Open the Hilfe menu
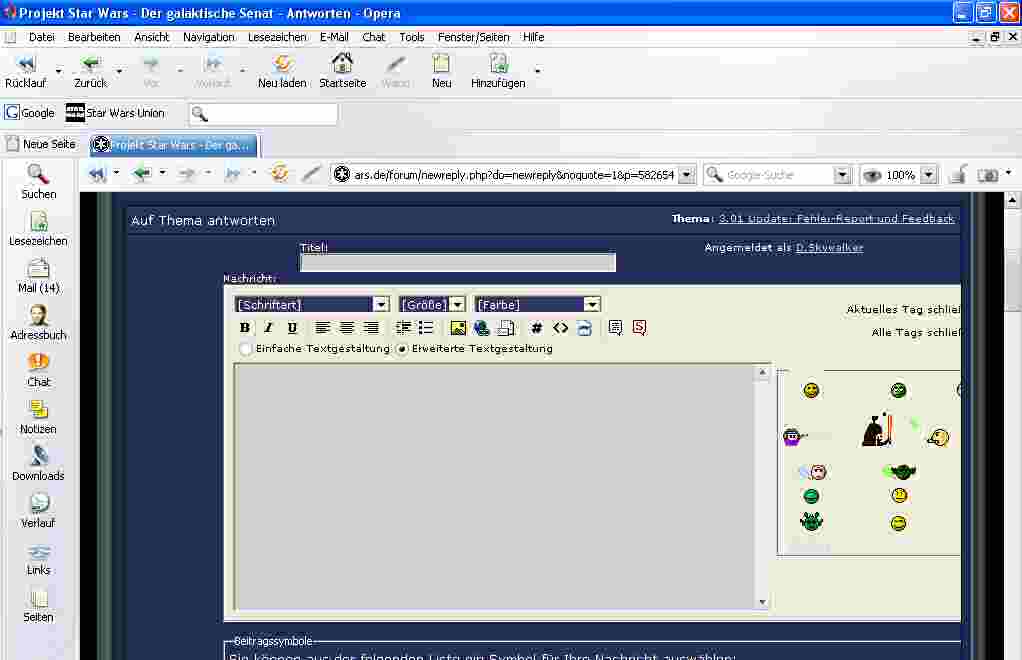1022x660 pixels. pyautogui.click(x=533, y=37)
